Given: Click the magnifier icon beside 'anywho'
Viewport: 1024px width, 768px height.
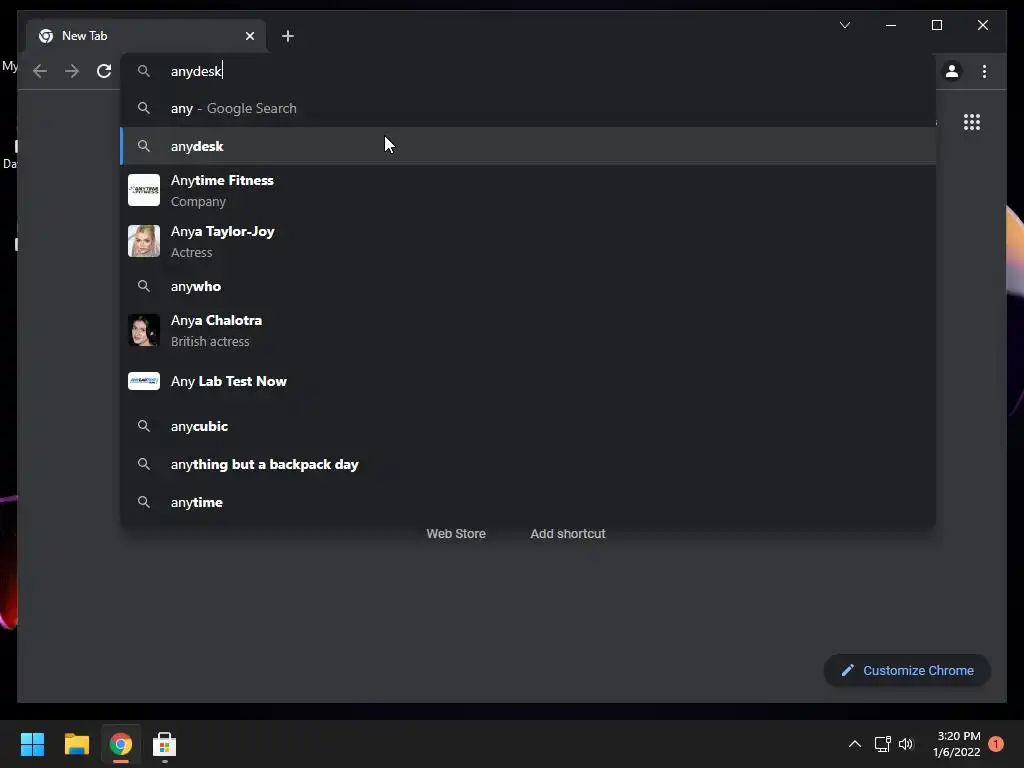Looking at the screenshot, I should click(x=144, y=286).
